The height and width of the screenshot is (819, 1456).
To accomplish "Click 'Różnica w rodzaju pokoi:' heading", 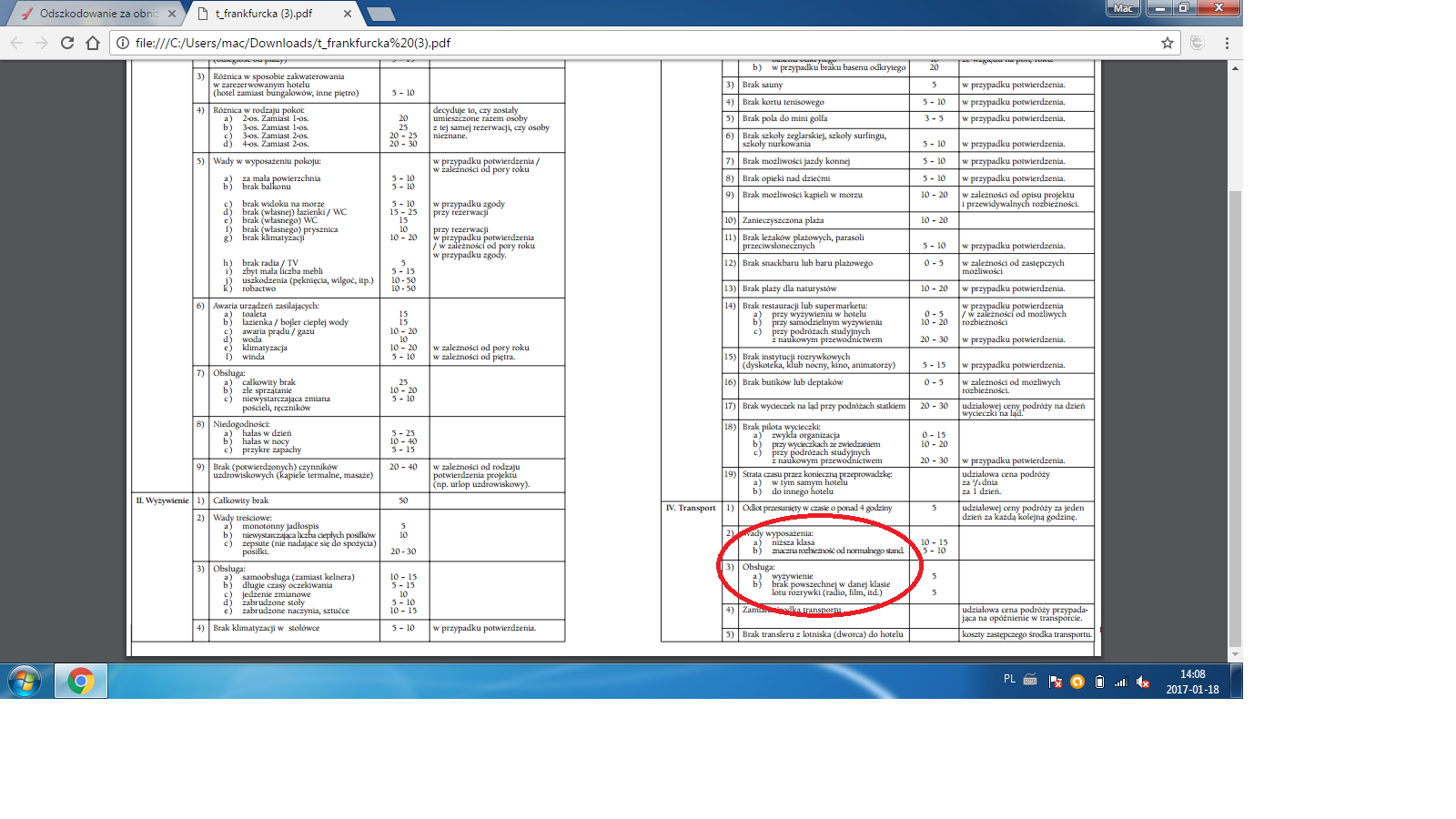I will (258, 110).
